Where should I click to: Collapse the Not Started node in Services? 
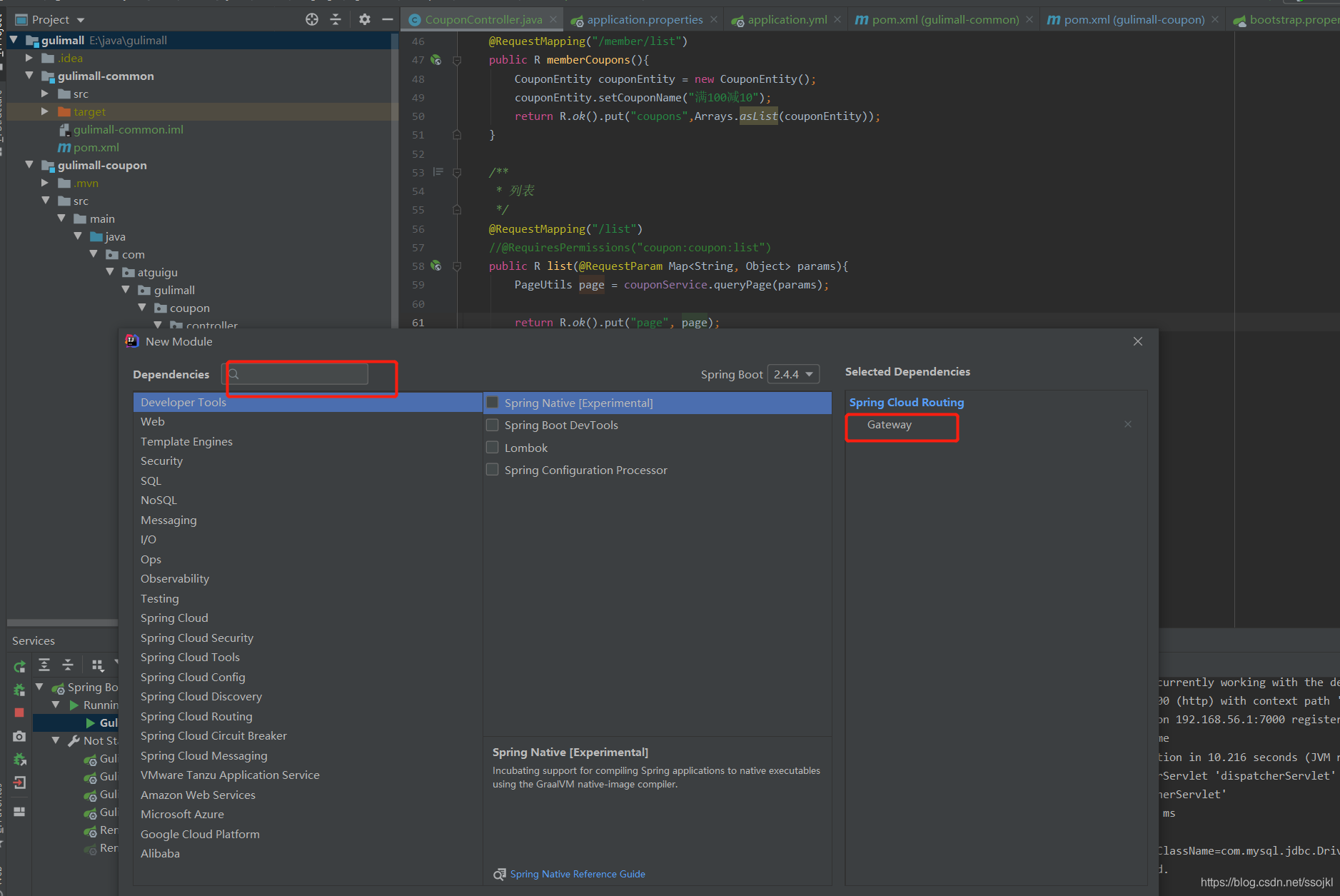coord(56,740)
